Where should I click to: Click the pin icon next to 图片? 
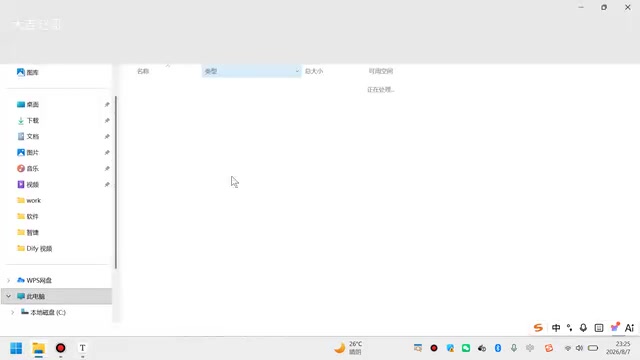pyautogui.click(x=107, y=152)
